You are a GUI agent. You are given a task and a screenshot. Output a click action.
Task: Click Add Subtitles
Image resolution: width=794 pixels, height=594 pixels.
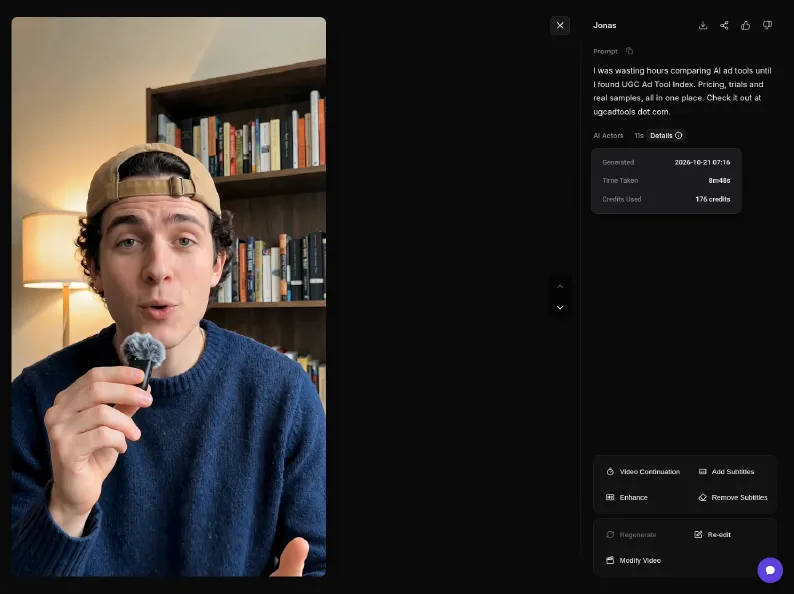(727, 471)
